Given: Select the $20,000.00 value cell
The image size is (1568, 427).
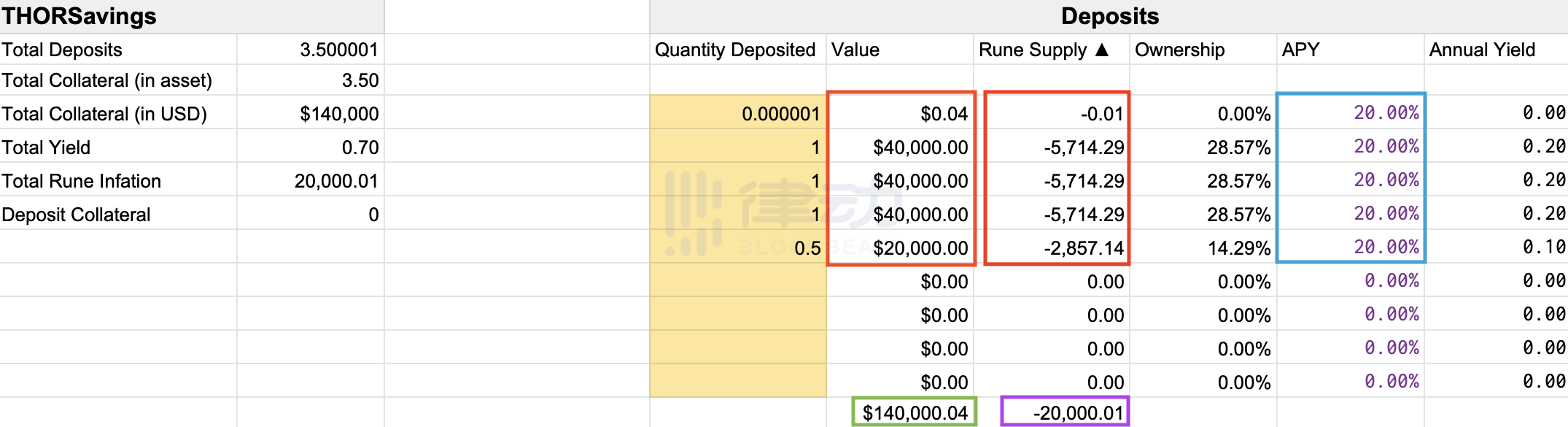Looking at the screenshot, I should 901,247.
